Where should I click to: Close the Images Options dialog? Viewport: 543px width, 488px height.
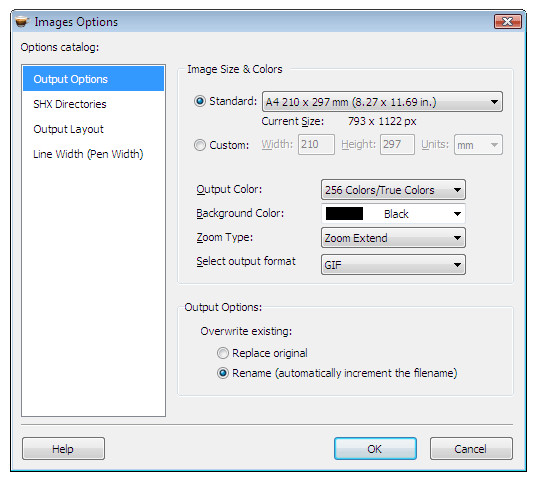point(508,22)
